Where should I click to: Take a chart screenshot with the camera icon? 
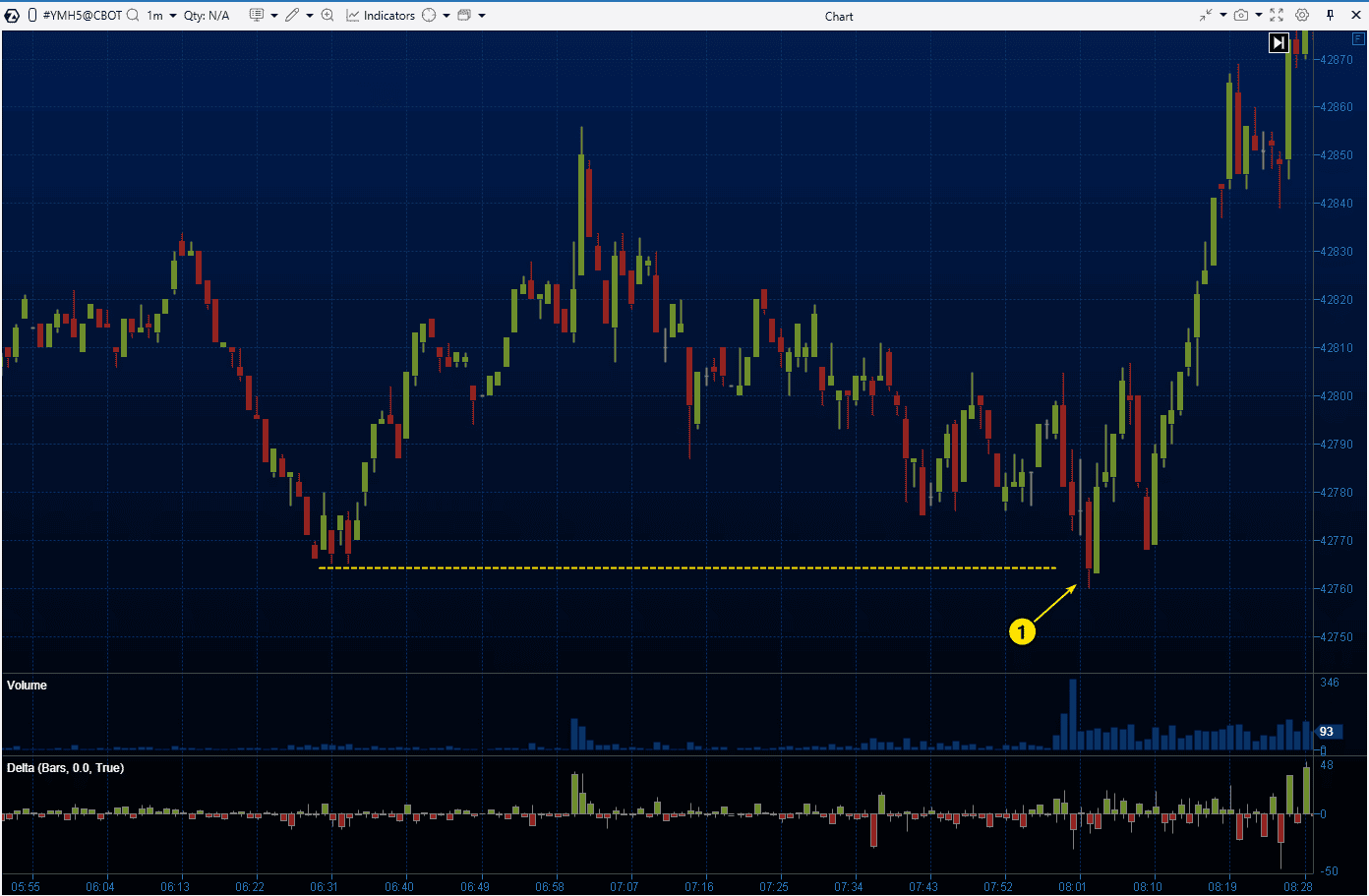(1241, 15)
